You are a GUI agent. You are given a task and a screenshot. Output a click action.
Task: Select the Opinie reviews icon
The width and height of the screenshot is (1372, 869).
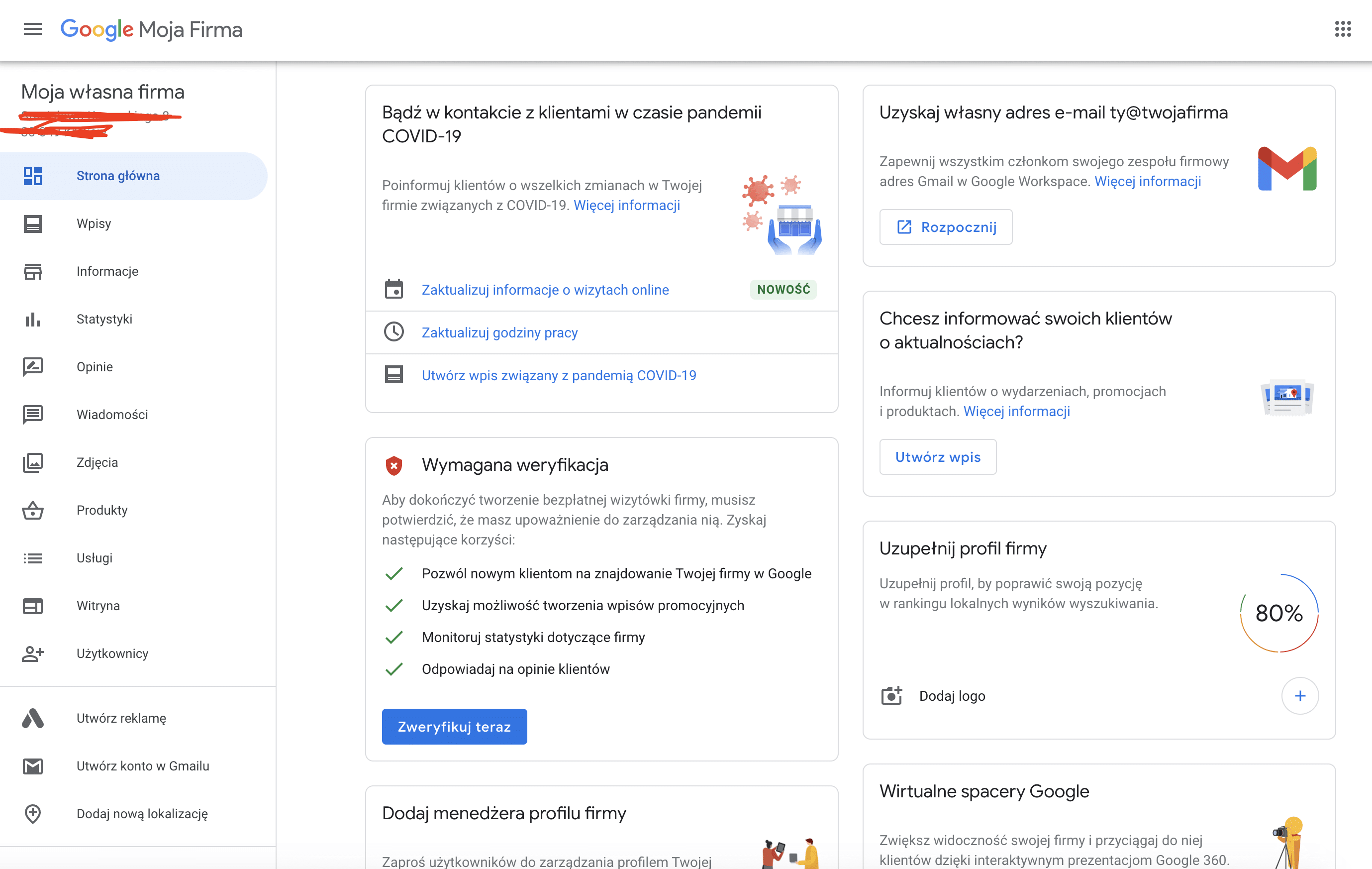pos(32,367)
